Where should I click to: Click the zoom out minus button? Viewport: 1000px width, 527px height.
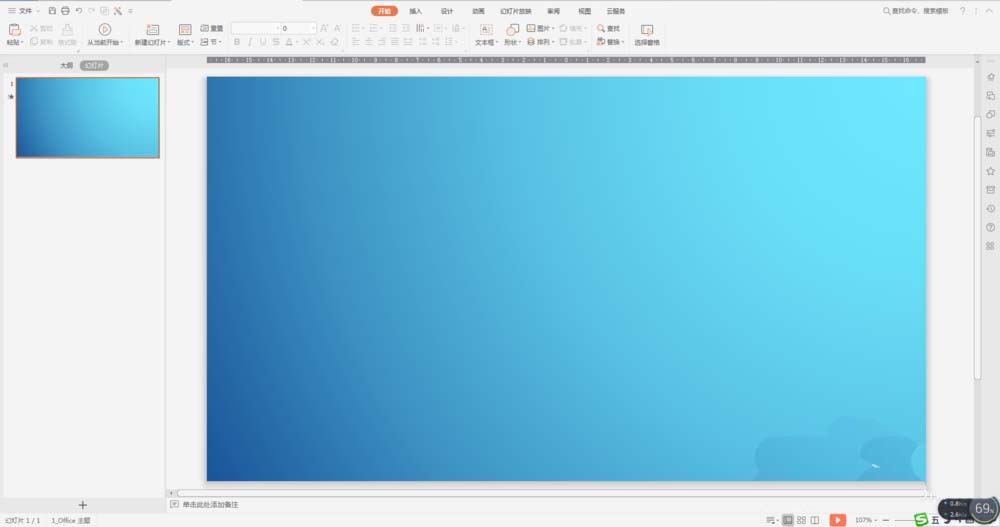pyautogui.click(x=886, y=520)
